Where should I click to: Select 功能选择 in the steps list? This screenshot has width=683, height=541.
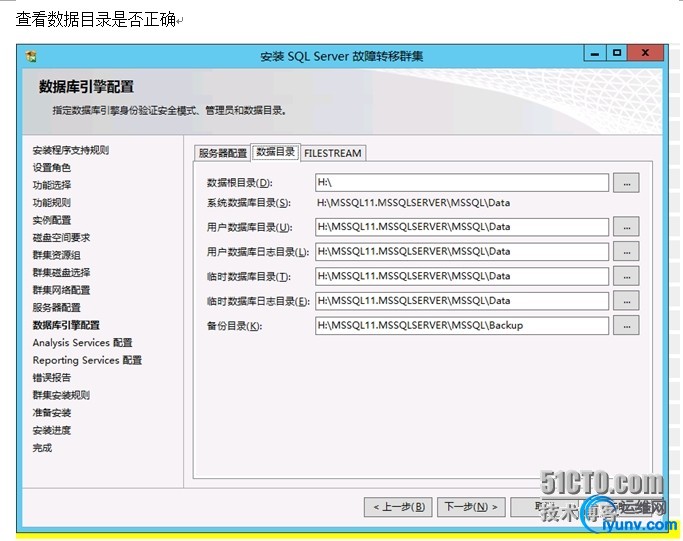(51, 185)
